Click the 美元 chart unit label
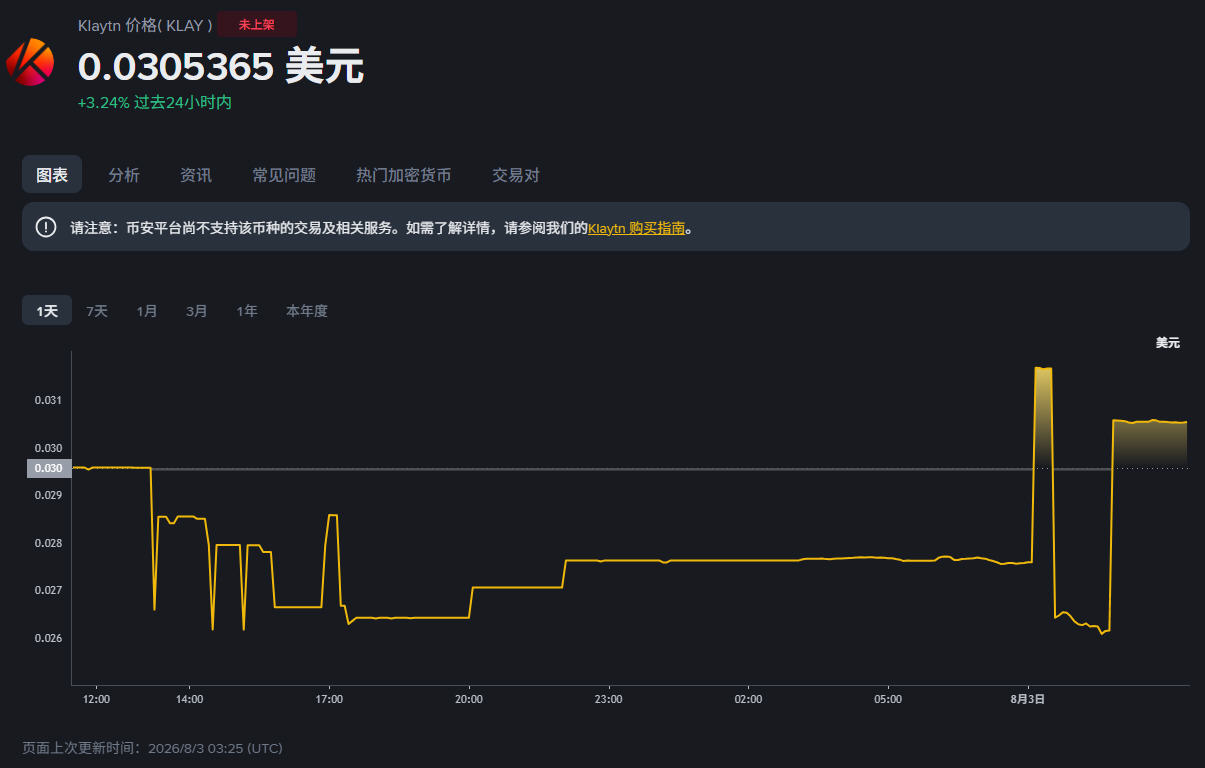 click(1168, 343)
